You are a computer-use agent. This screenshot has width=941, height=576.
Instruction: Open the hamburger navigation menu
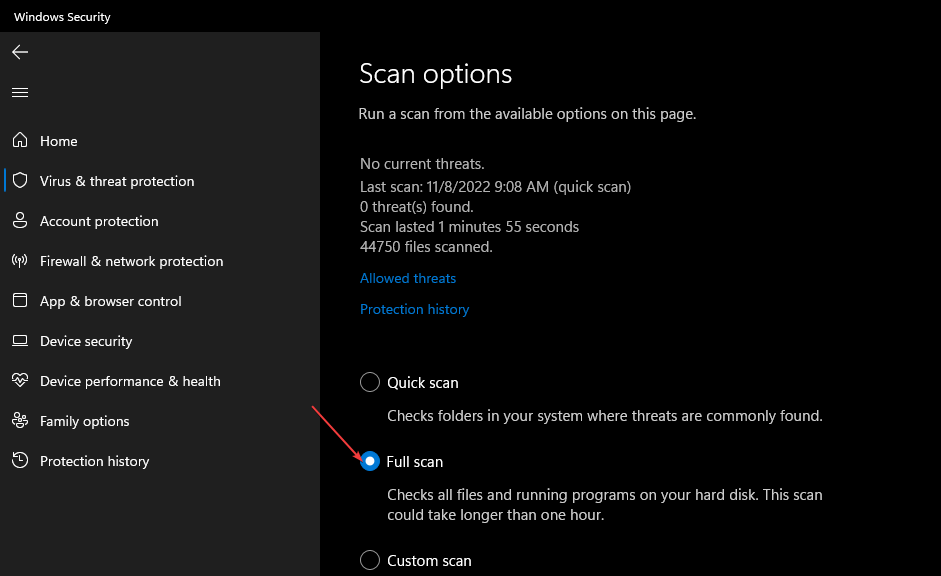pyautogui.click(x=20, y=92)
